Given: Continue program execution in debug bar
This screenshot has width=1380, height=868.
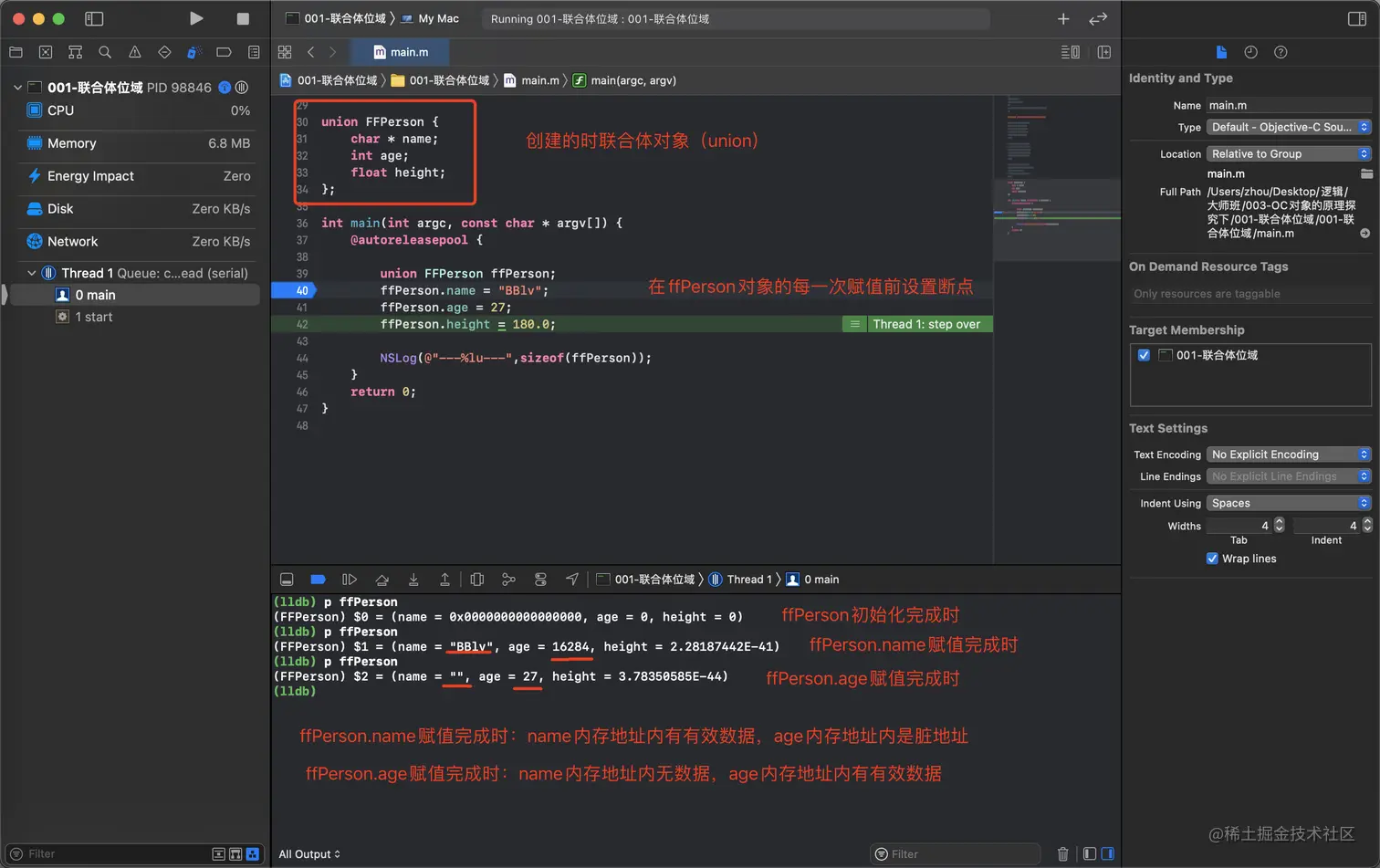Looking at the screenshot, I should pos(349,580).
